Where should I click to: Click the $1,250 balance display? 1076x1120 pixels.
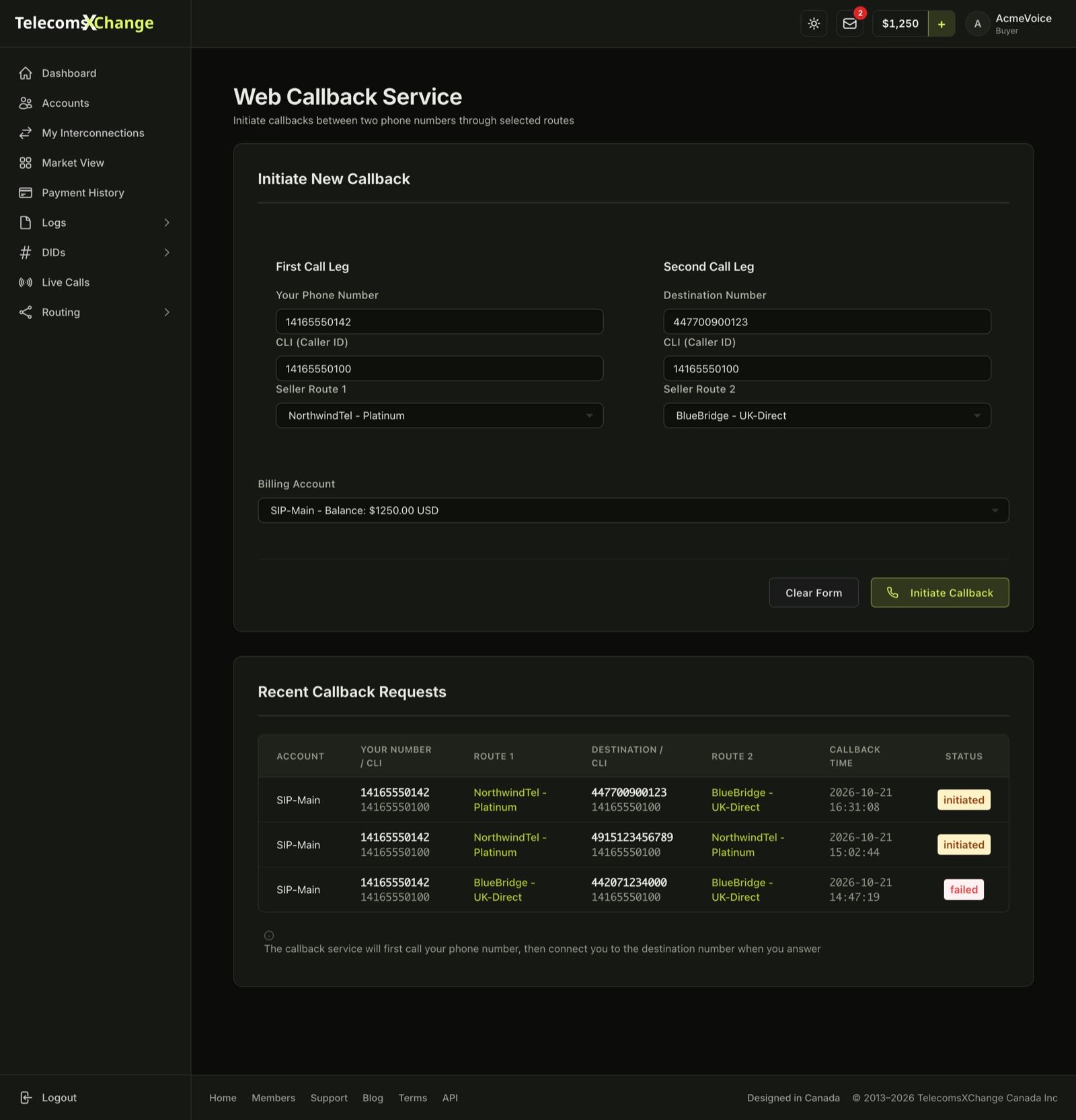pos(900,24)
